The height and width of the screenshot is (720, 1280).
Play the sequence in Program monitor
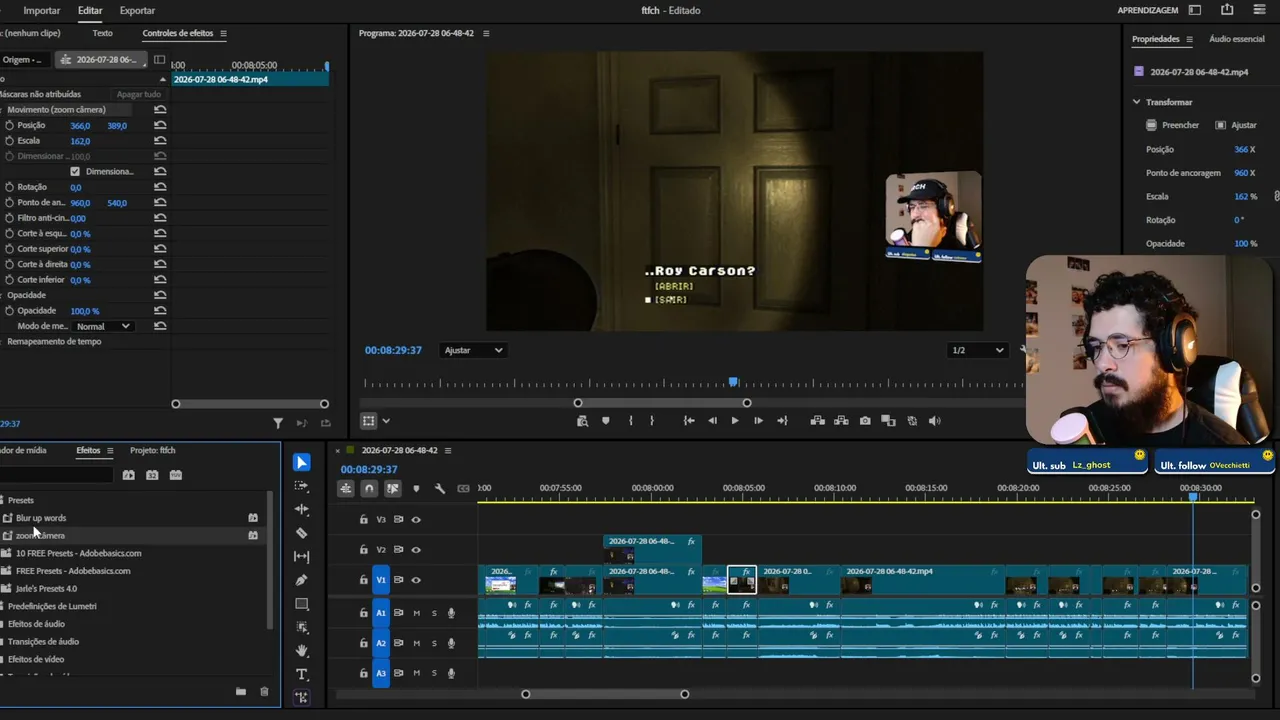tap(735, 421)
